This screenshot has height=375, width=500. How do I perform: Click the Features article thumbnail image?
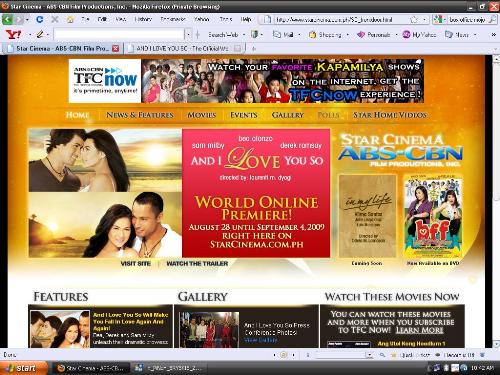[x=60, y=329]
